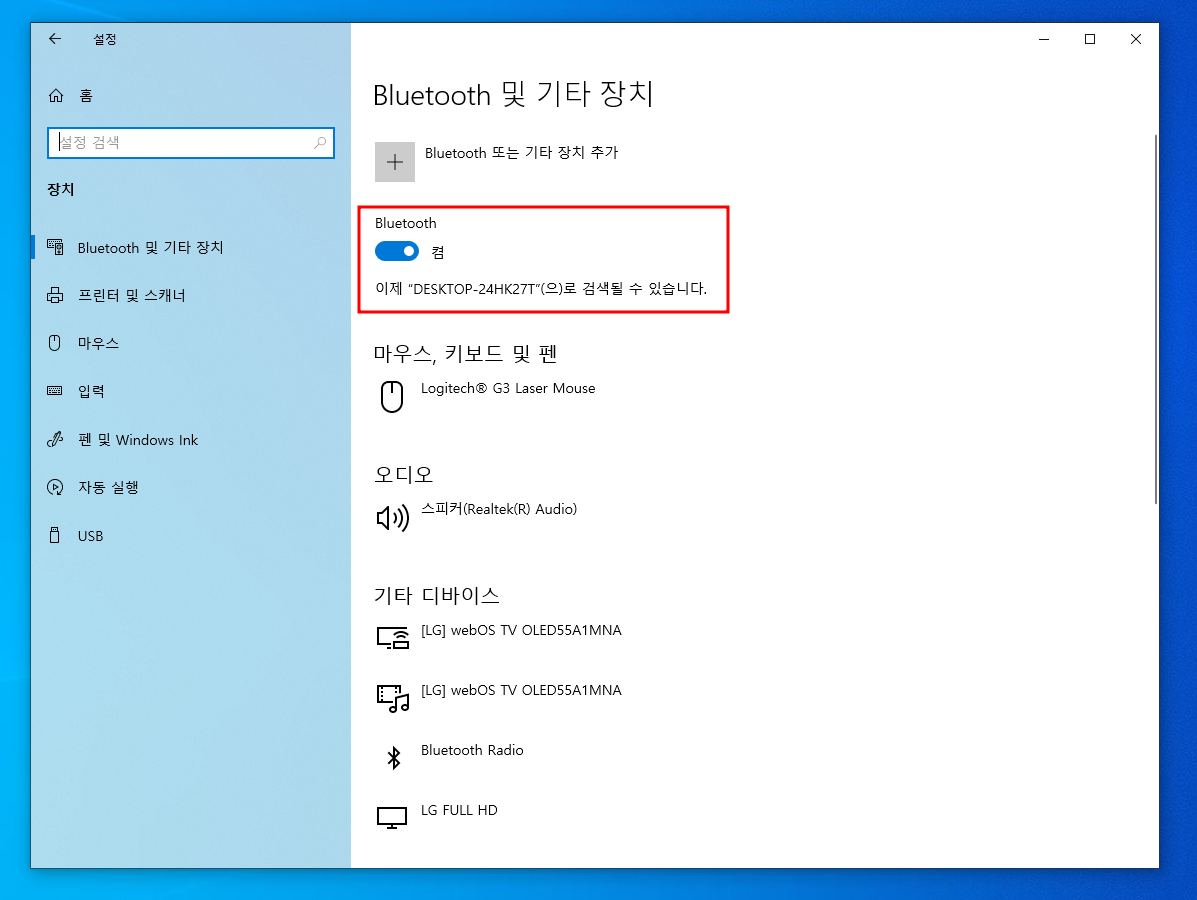Viewport: 1197px width, 900px height.
Task: Click the mouse icon beside 마우스 in sidebar
Action: pyautogui.click(x=54, y=343)
